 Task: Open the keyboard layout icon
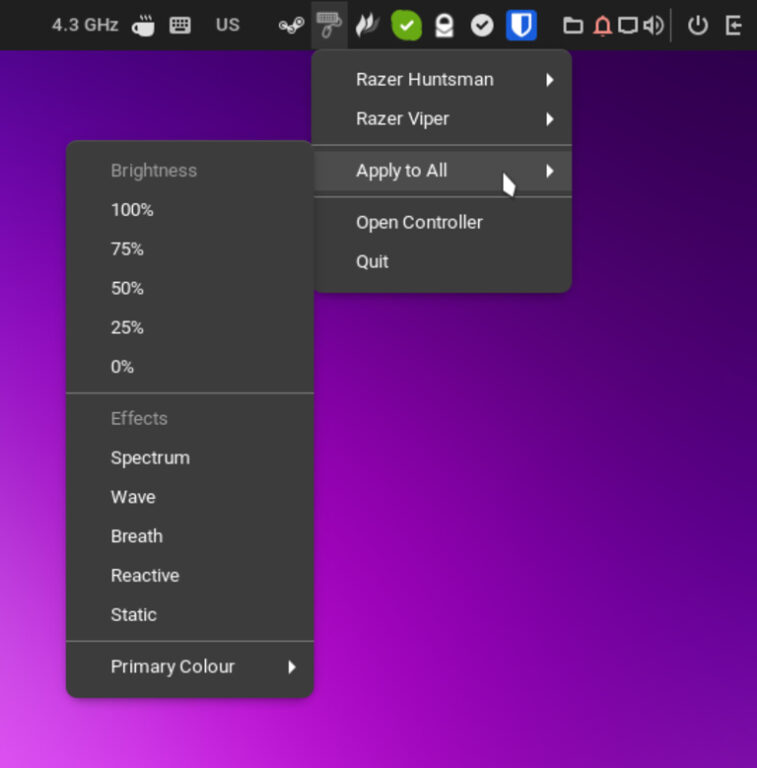[x=180, y=25]
